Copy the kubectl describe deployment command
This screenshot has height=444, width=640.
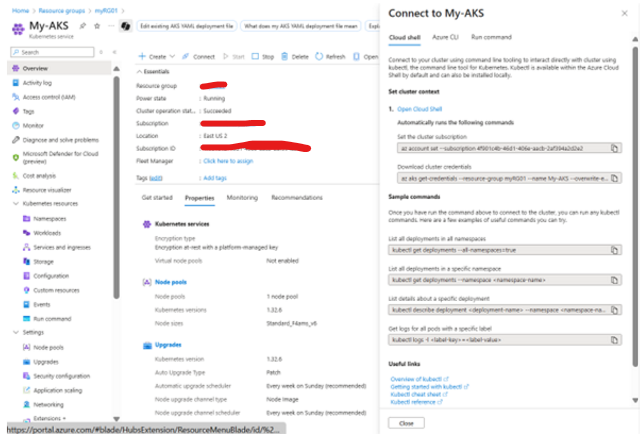614,310
